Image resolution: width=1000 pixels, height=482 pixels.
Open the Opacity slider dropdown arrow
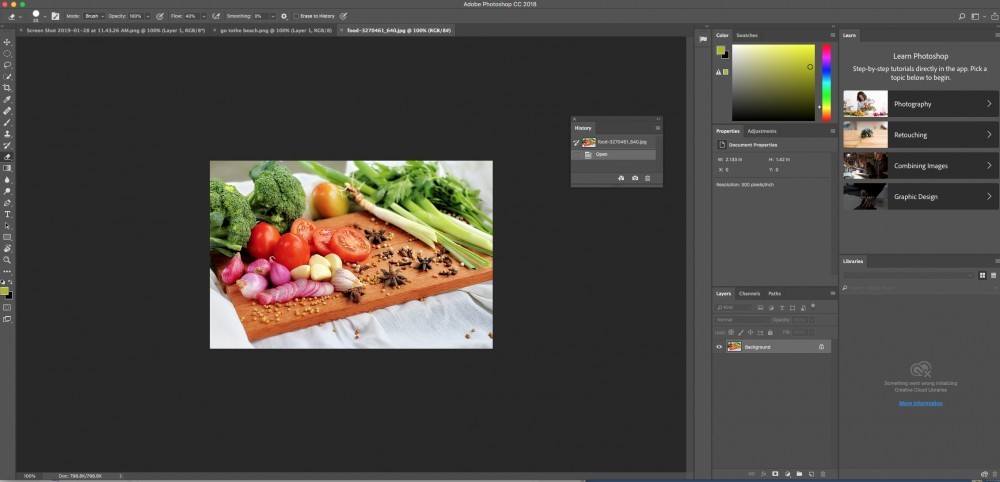(148, 16)
